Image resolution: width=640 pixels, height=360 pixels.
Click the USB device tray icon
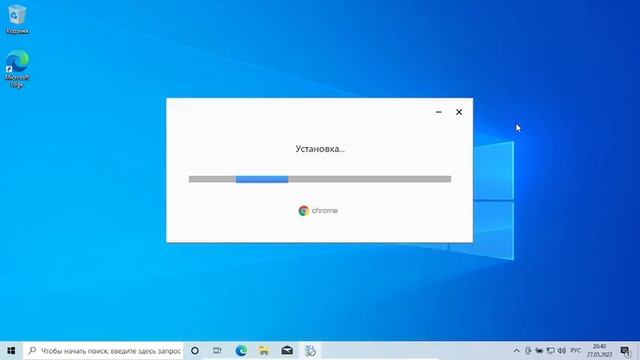[x=528, y=351]
